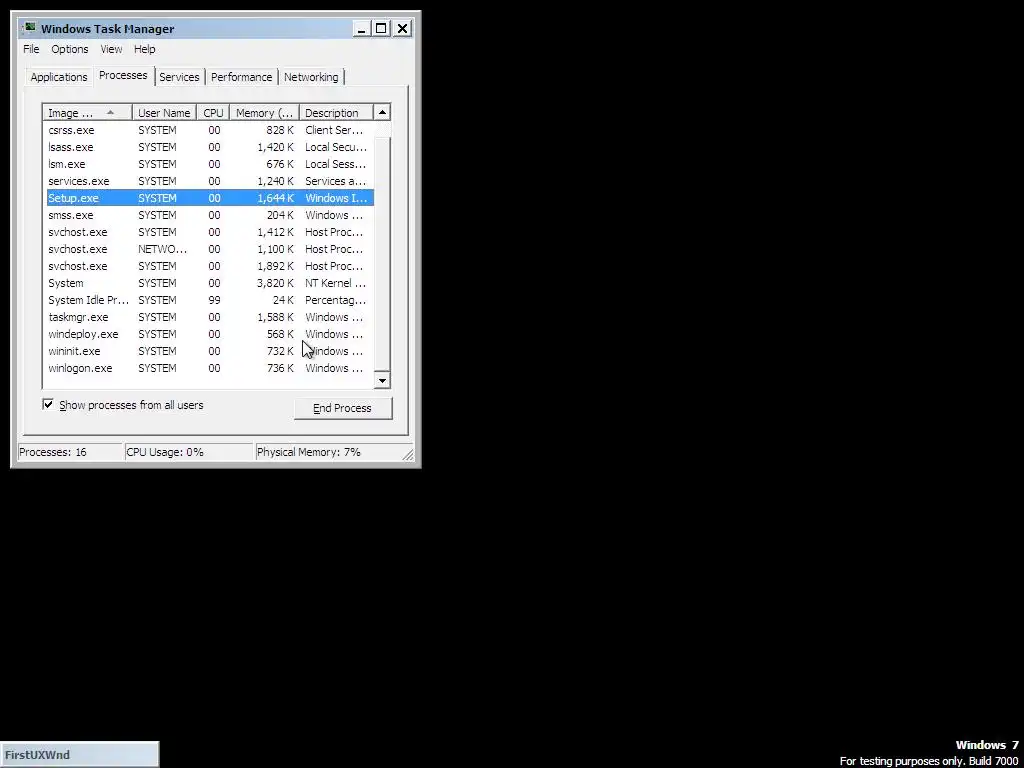
Task: Select svchost.exe row using 1,412 K
Action: [x=210, y=232]
